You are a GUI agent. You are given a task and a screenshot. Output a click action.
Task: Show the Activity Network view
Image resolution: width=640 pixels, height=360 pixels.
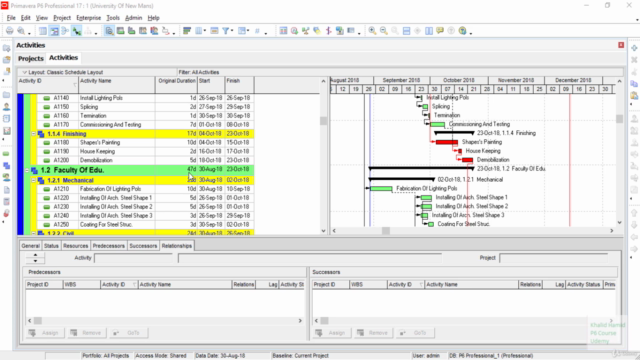pos(65,31)
